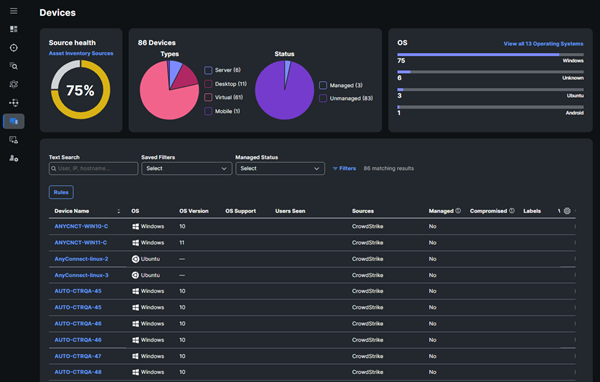Click the sort icon next to Device Name
Screen dimensions: 600x382
(x=119, y=211)
